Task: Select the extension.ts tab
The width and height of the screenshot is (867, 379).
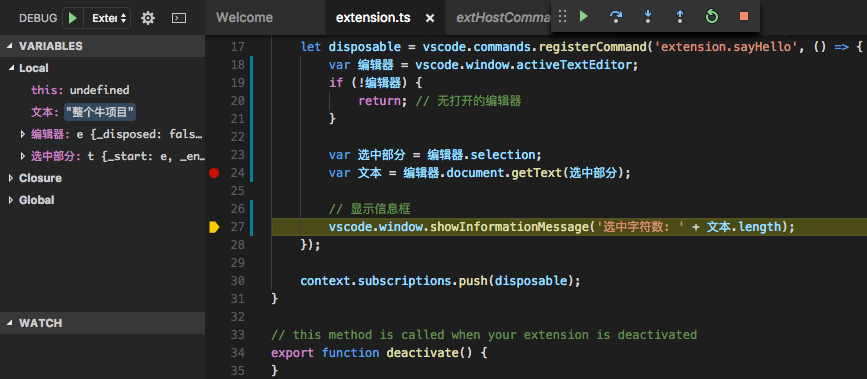Action: coord(373,18)
